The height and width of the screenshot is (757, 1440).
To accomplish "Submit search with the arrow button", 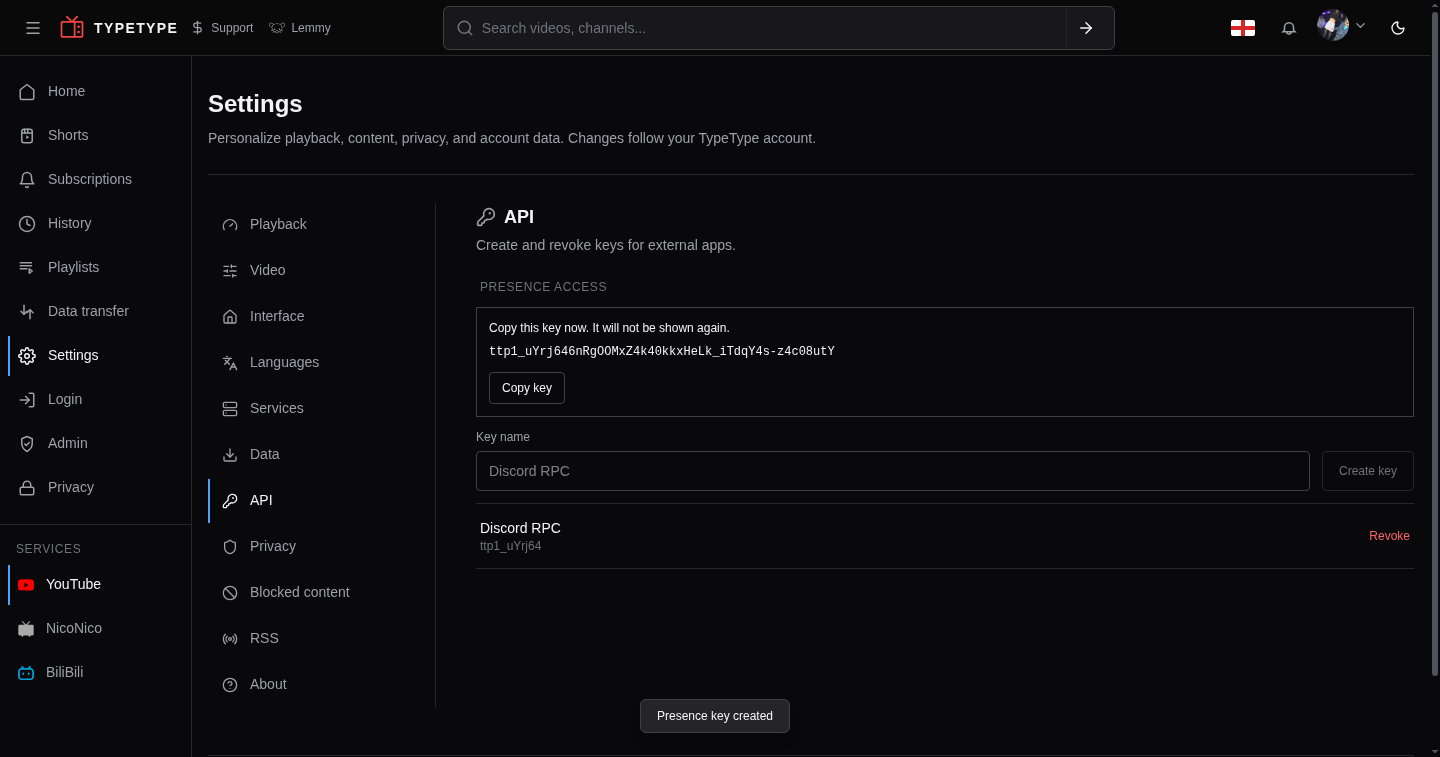I will point(1086,28).
